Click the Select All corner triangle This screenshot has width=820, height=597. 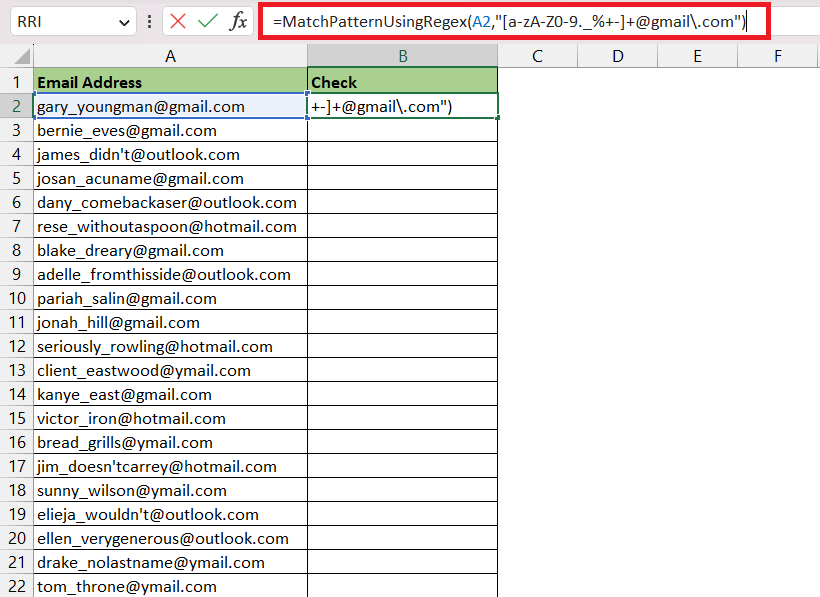pos(21,56)
